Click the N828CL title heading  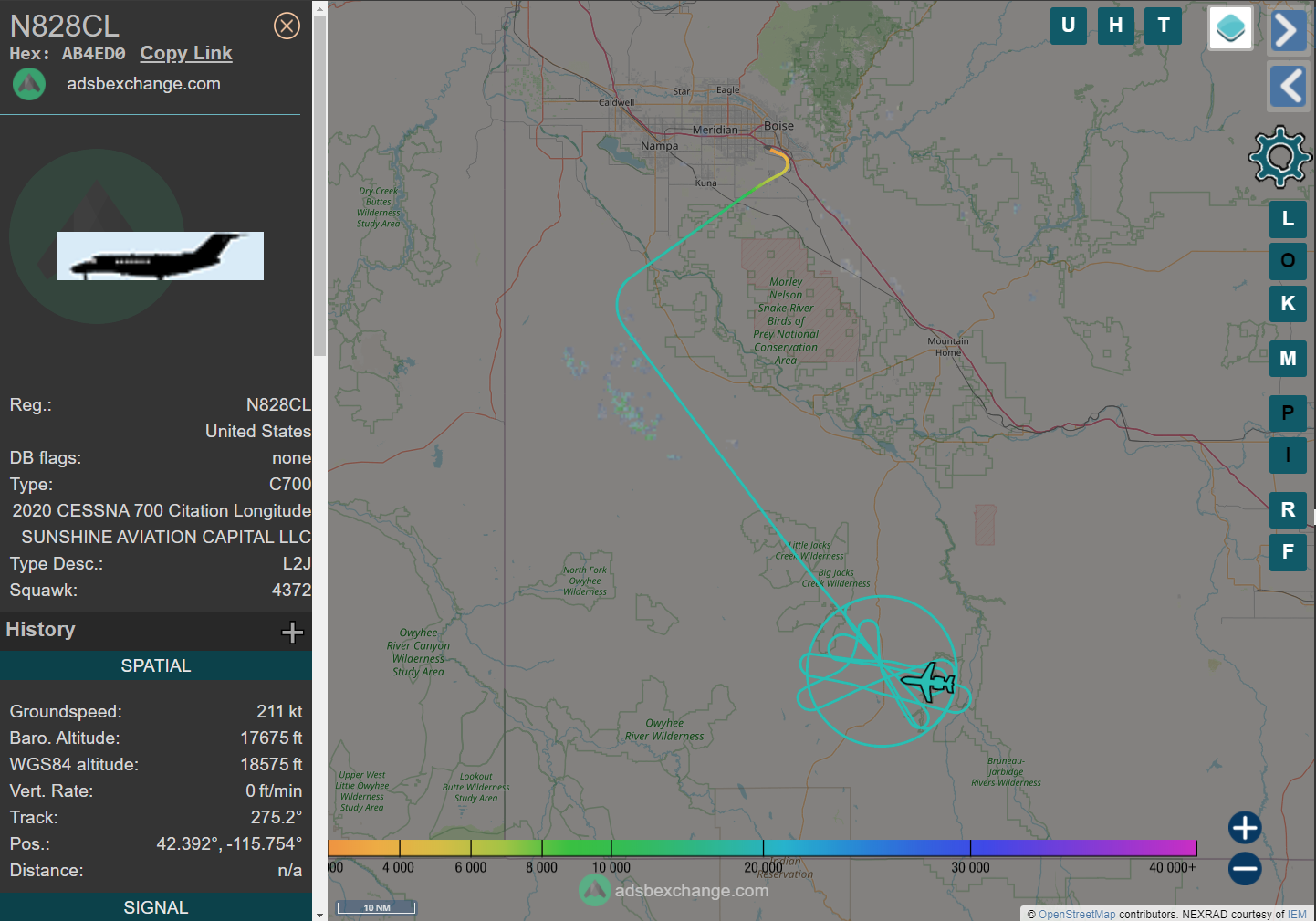(64, 26)
